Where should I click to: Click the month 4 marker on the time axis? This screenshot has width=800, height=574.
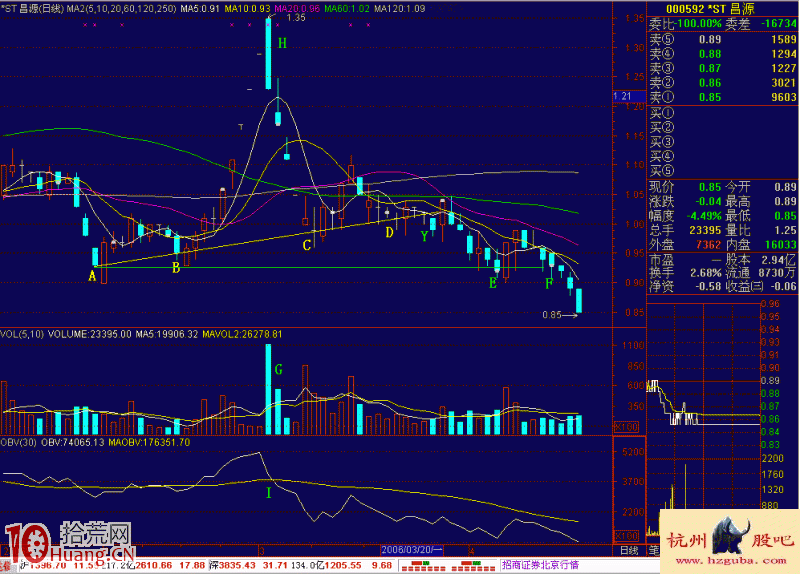click(471, 551)
